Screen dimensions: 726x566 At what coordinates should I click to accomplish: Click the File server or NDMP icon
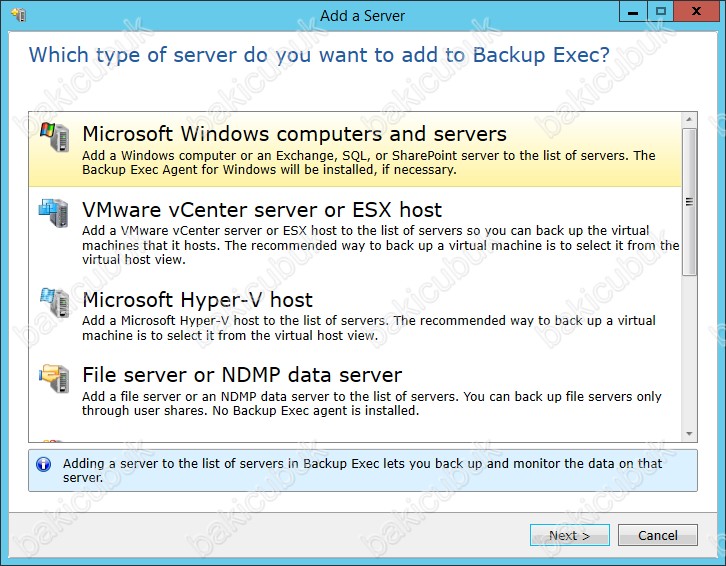[54, 380]
